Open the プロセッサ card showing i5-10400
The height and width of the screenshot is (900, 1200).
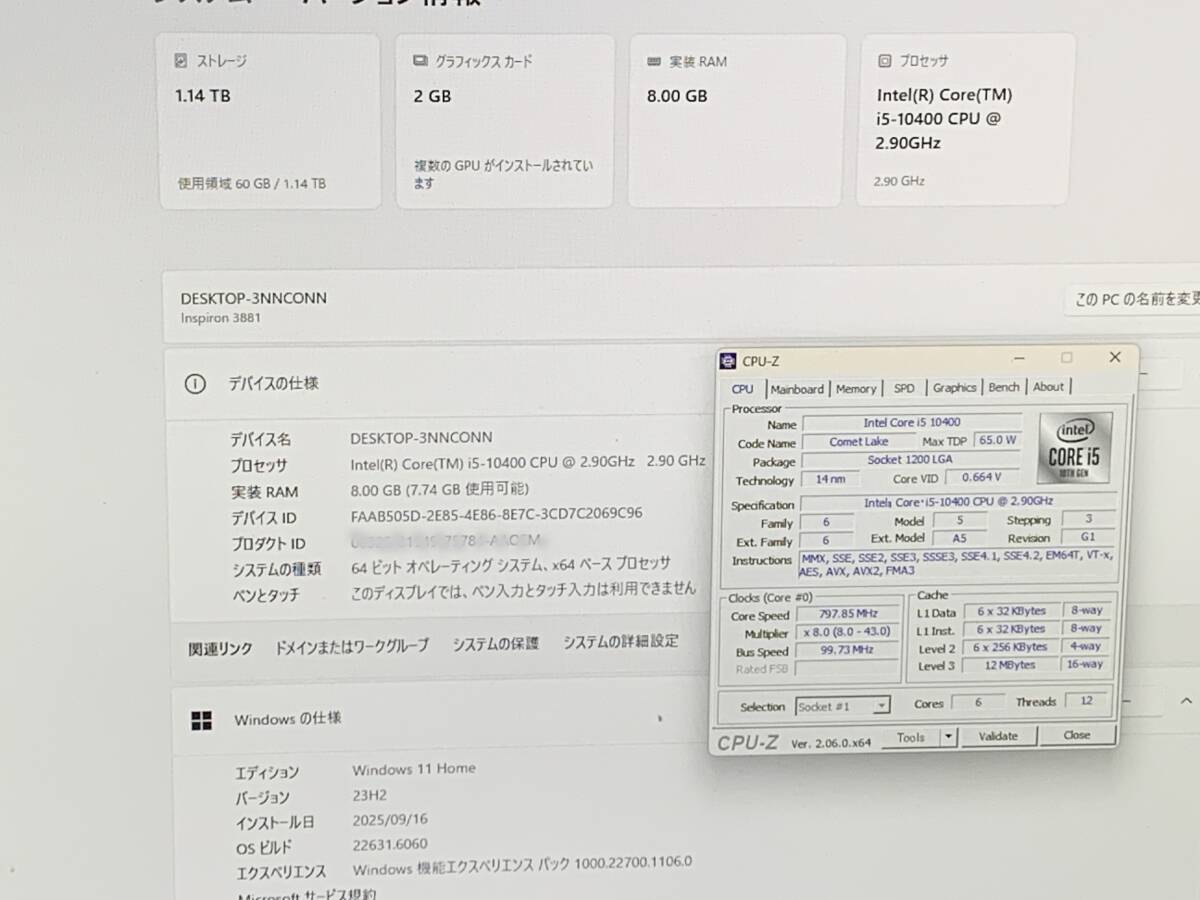pyautogui.click(x=966, y=121)
